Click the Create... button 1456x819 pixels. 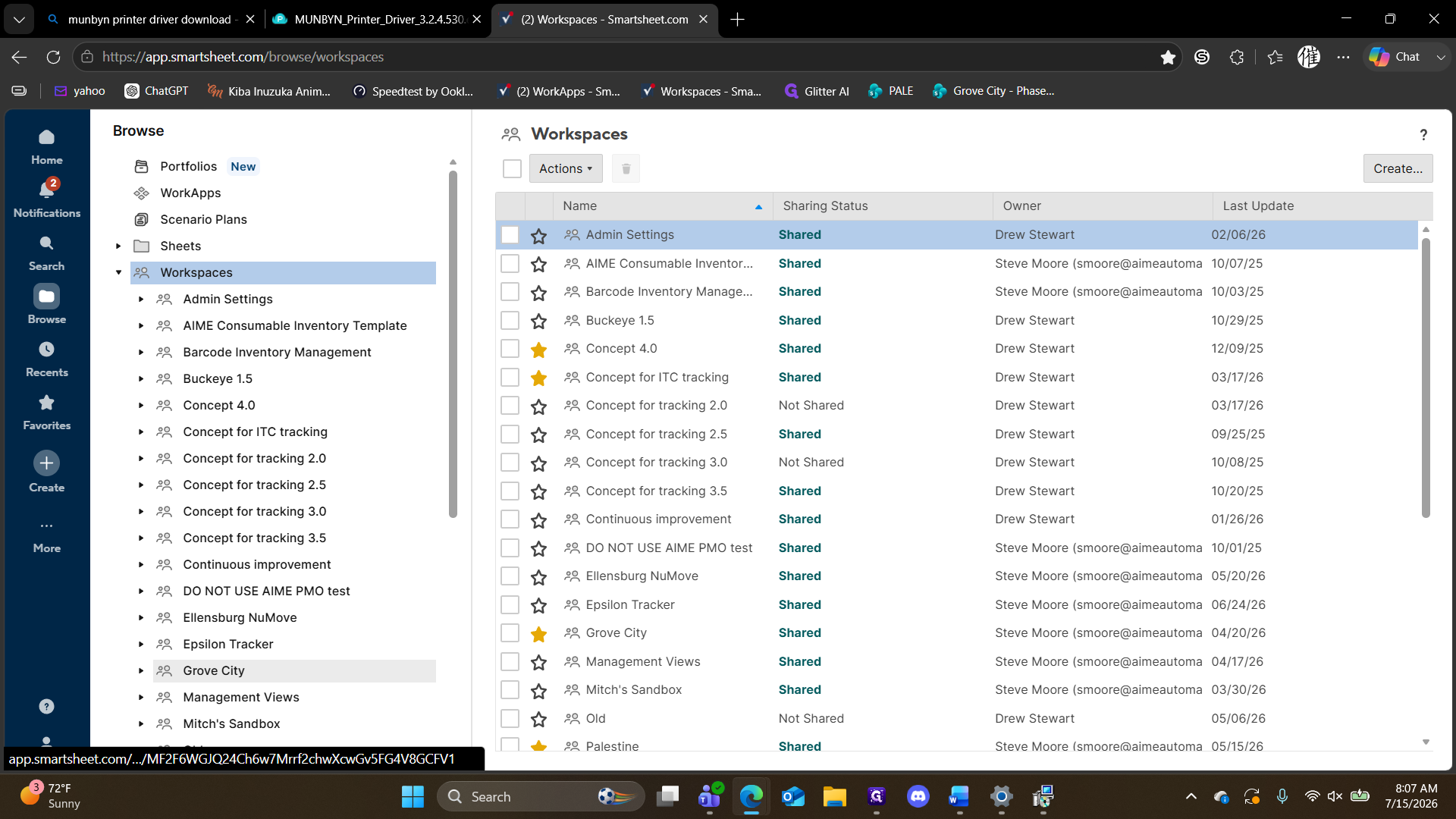1398,168
